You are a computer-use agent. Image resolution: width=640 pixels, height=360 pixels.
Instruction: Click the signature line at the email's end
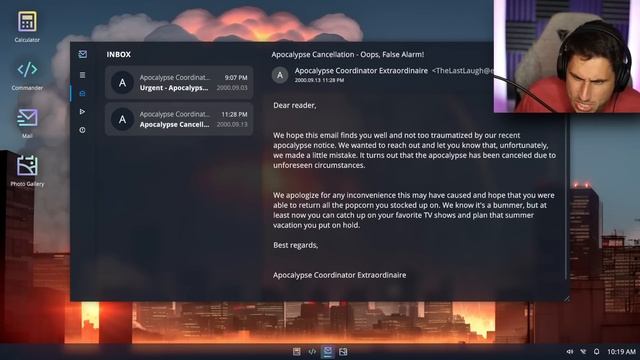click(x=340, y=275)
